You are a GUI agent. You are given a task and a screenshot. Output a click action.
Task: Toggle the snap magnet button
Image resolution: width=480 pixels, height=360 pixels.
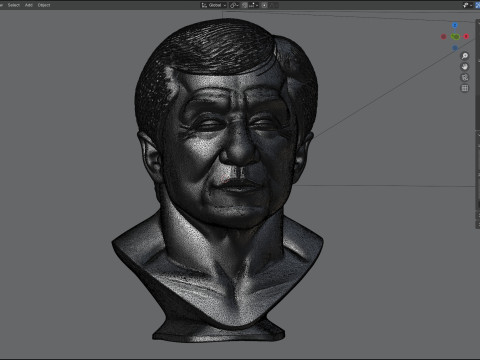(x=245, y=5)
